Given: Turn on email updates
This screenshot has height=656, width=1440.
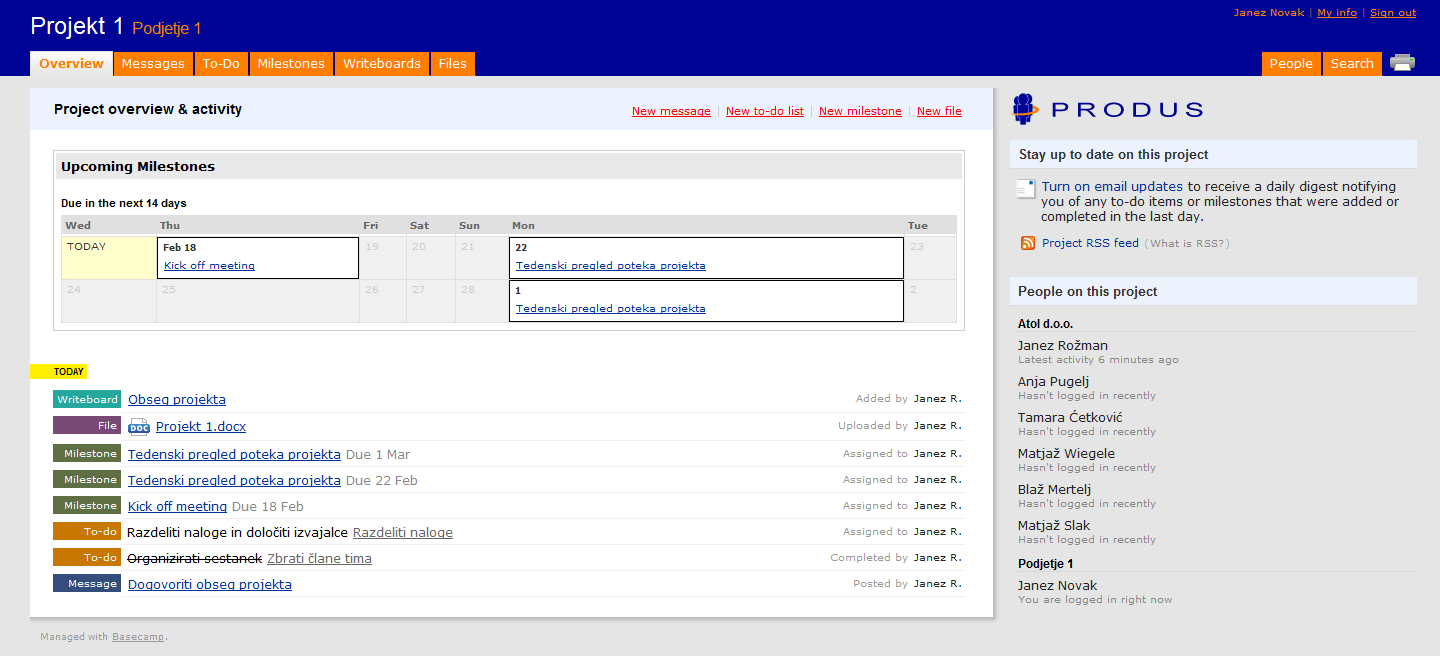Looking at the screenshot, I should coord(1112,187).
